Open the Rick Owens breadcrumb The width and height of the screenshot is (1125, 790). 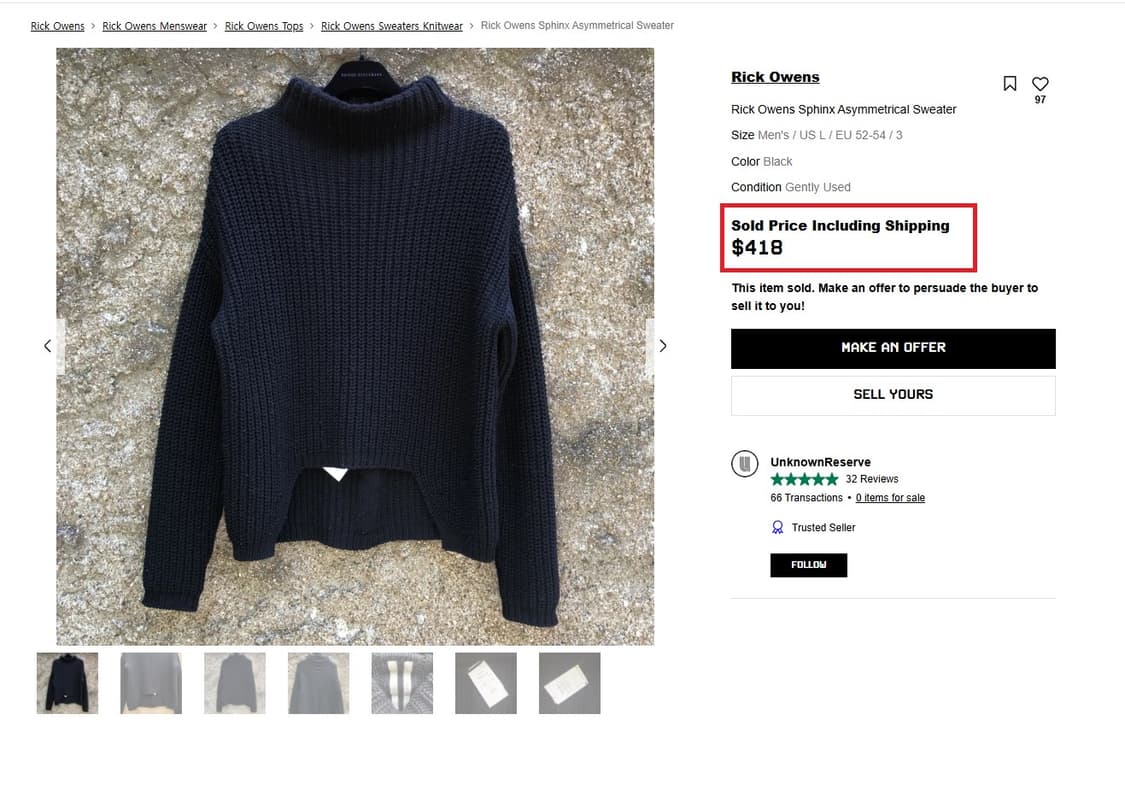click(x=57, y=26)
